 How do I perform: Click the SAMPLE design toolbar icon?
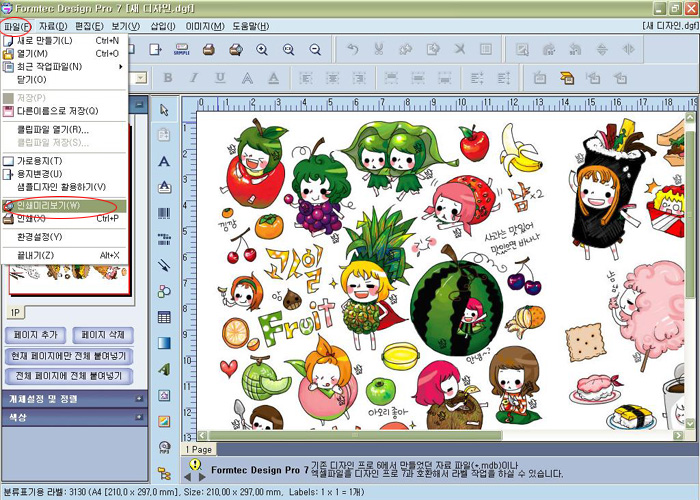pos(182,50)
